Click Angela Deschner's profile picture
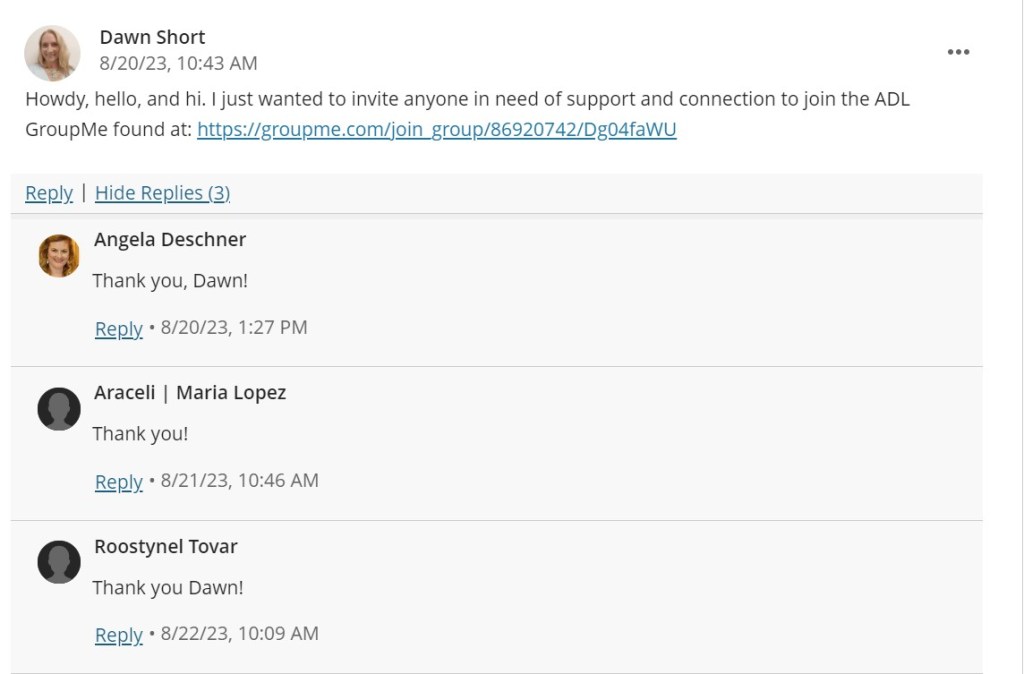The width and height of the screenshot is (1024, 674). 59,256
